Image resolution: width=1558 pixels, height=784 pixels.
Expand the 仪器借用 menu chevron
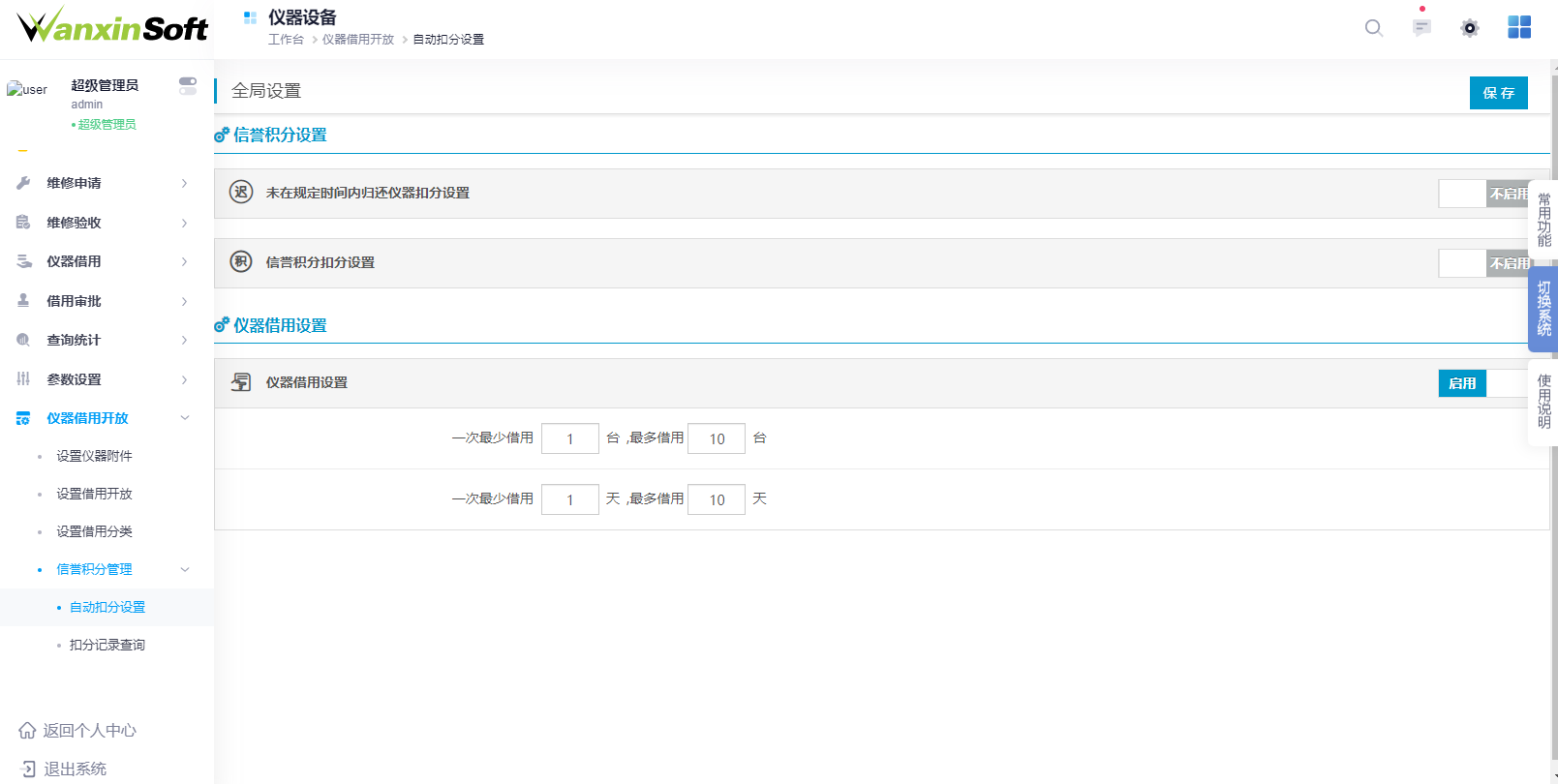pyautogui.click(x=184, y=261)
